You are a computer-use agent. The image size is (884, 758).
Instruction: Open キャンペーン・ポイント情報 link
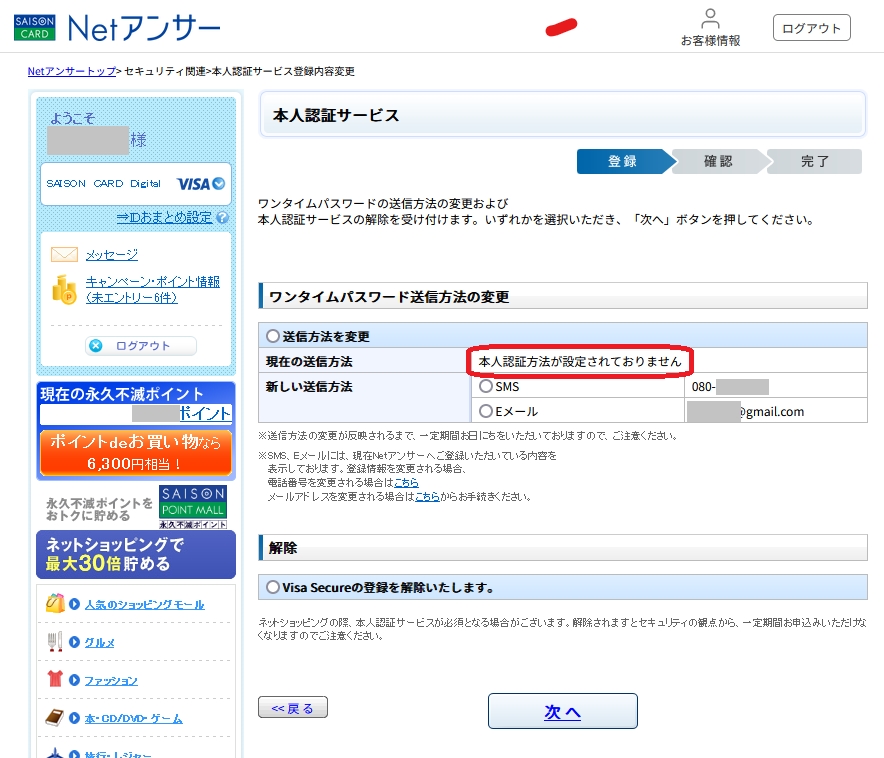pyautogui.click(x=153, y=289)
